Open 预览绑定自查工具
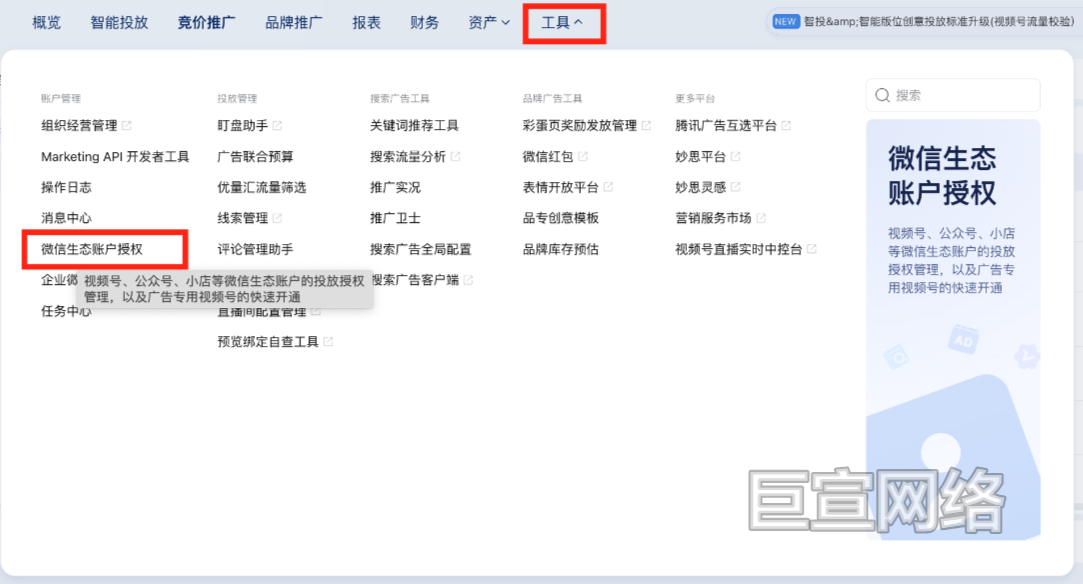 pyautogui.click(x=268, y=342)
